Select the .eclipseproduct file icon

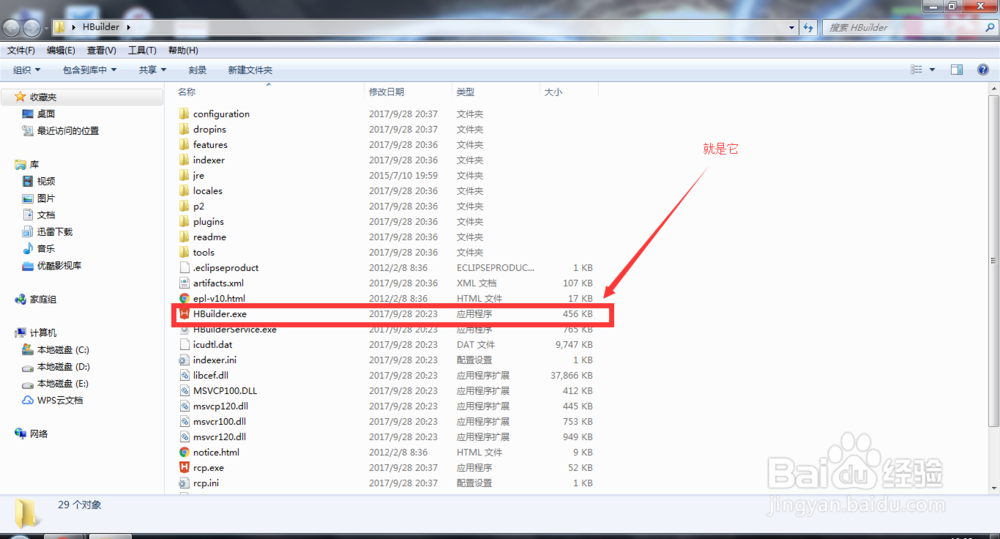tap(184, 267)
